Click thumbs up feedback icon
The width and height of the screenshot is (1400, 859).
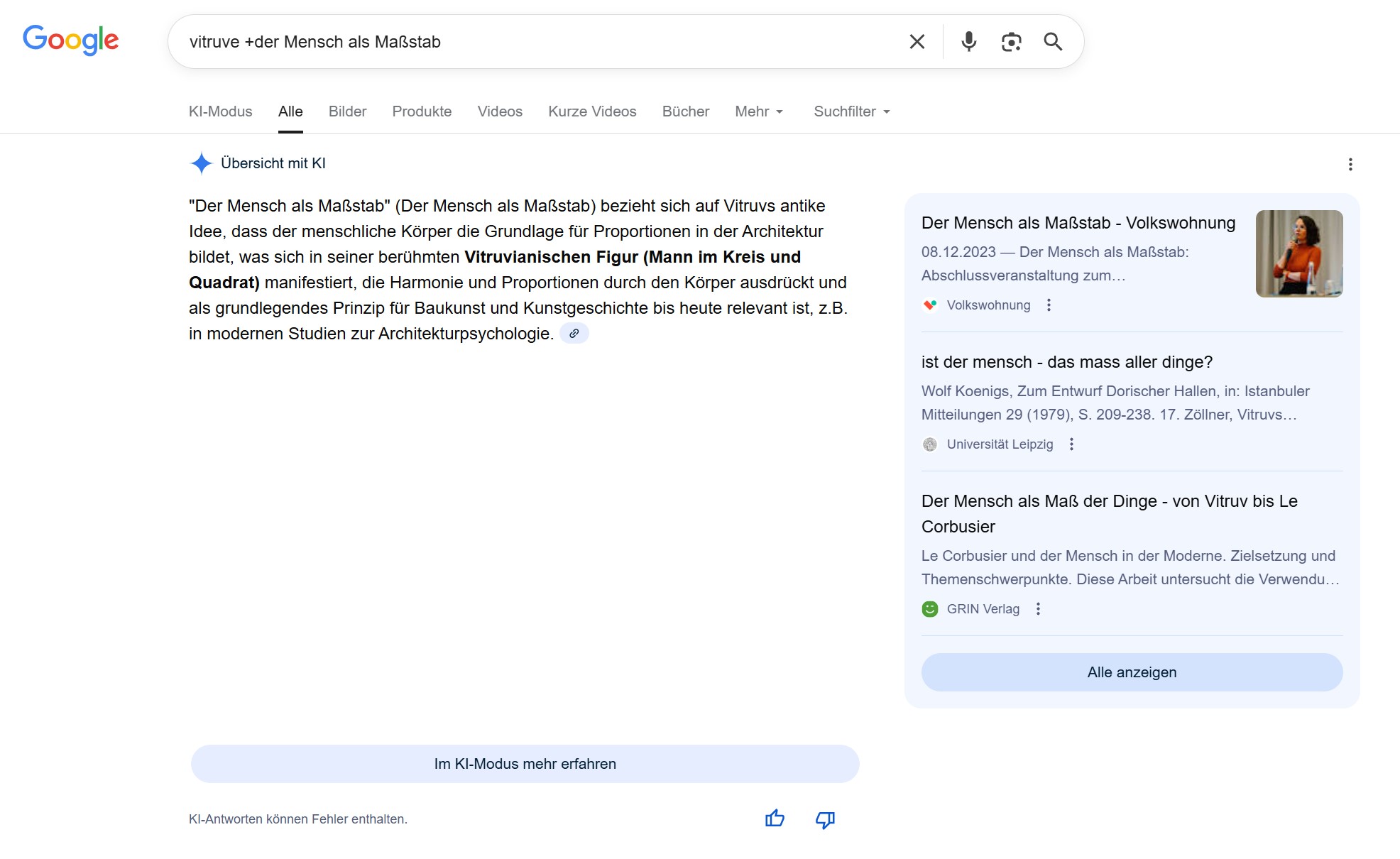[775, 819]
